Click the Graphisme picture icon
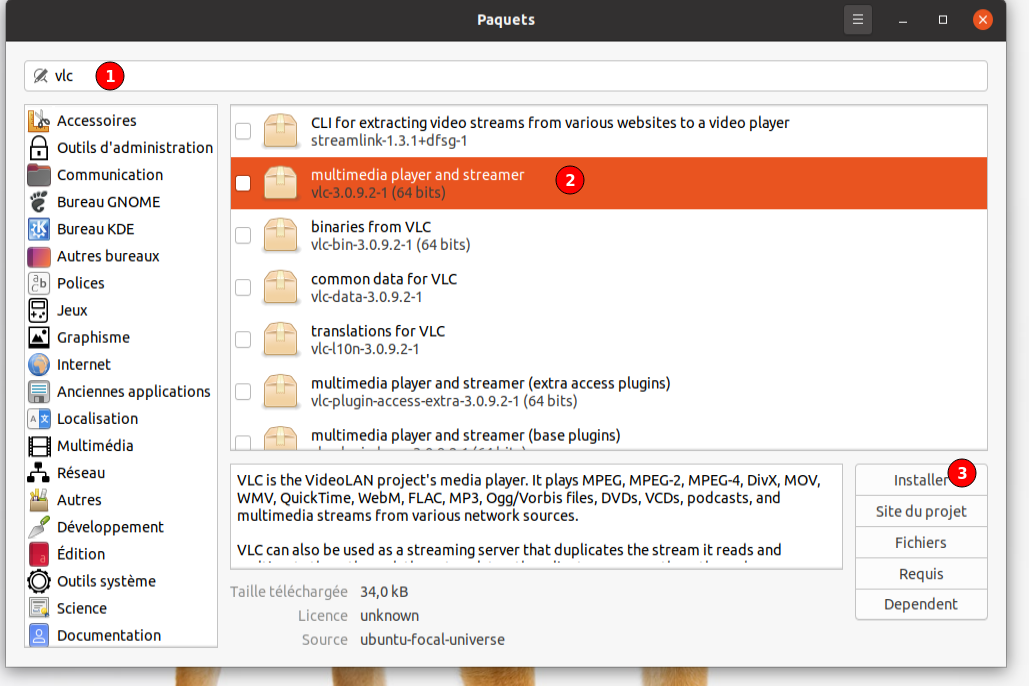1029x686 pixels. (39, 337)
